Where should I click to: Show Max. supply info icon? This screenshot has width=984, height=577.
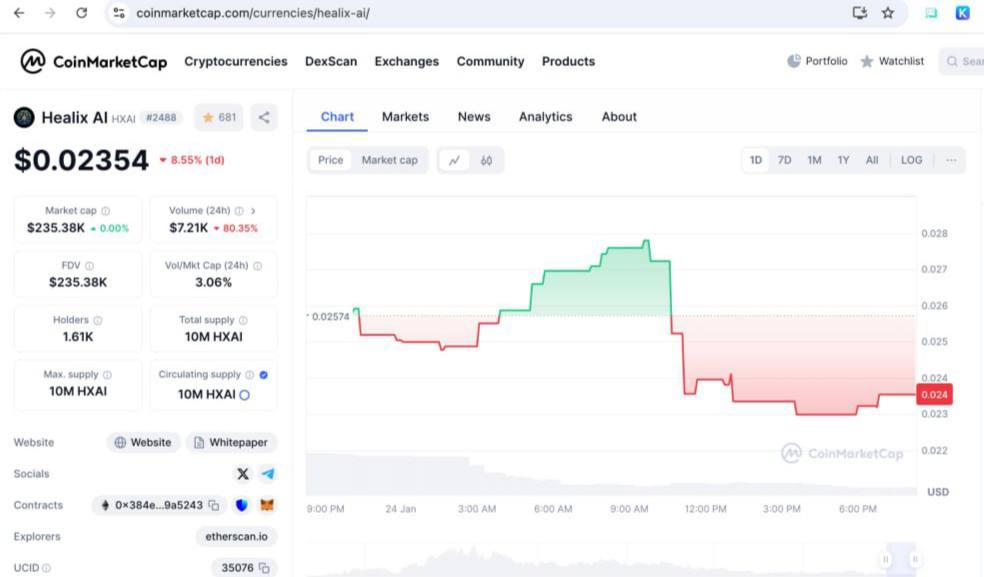pyautogui.click(x=107, y=375)
